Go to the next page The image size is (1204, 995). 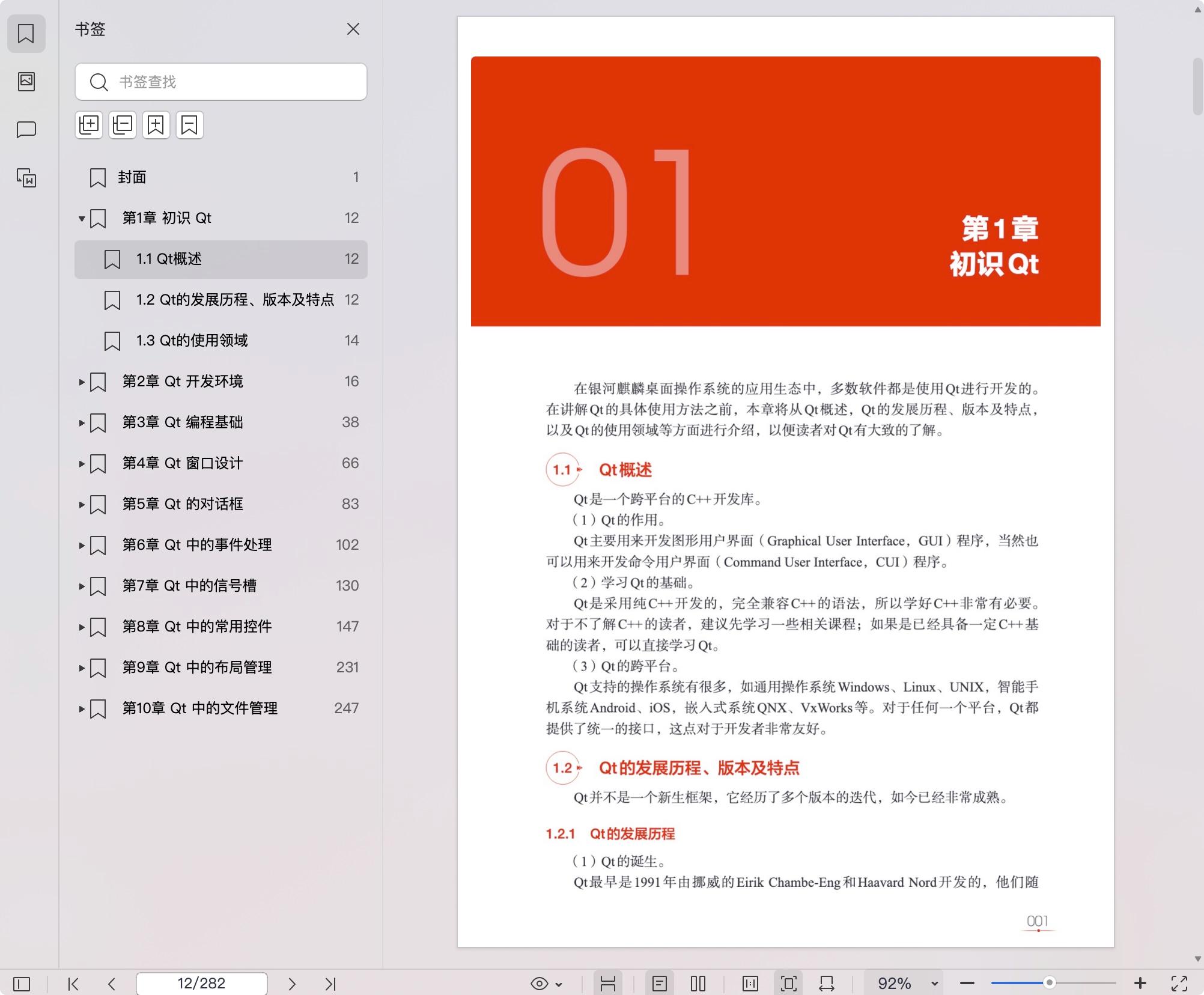pos(292,984)
